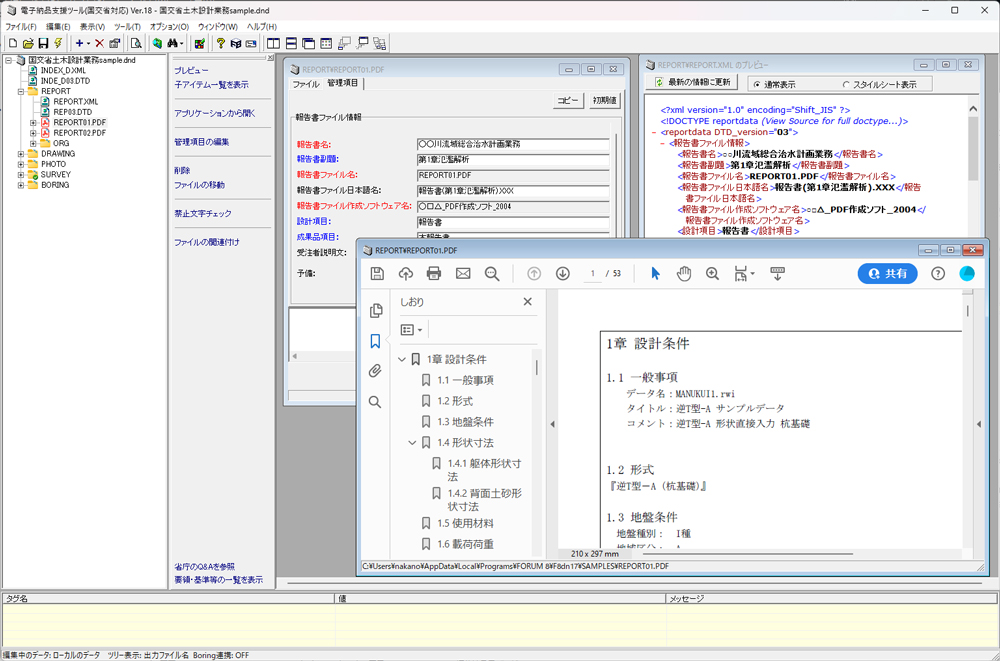Viewport: 1000px width, 661px height.
Task: Expand the PHOTO folder node
Action: point(21,164)
